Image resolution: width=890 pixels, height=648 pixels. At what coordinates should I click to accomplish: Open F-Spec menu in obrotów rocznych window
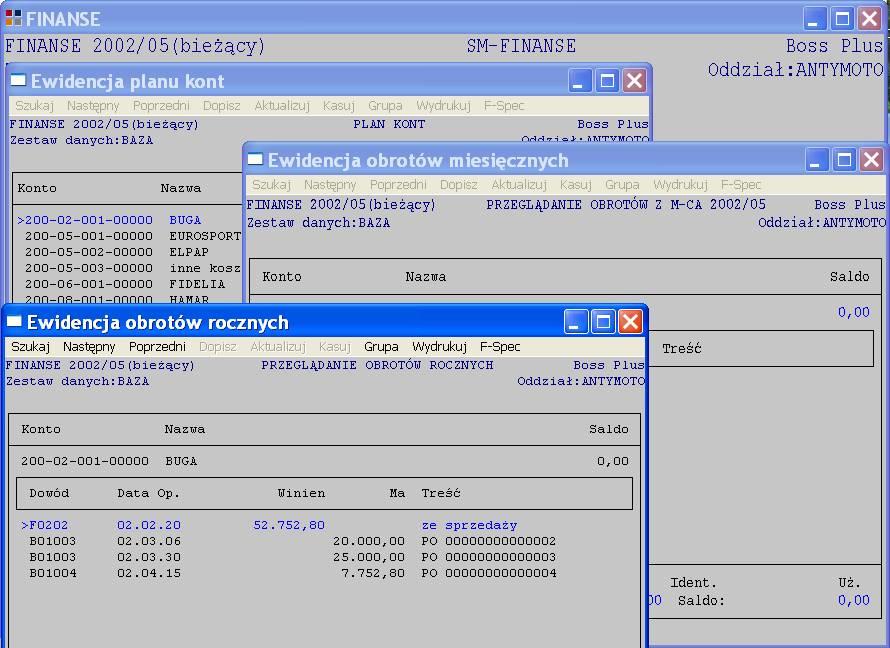coord(500,347)
